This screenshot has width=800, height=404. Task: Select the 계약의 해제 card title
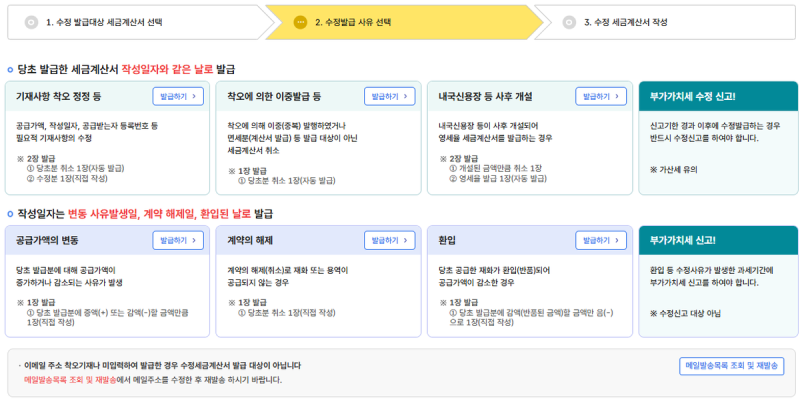coord(251,240)
